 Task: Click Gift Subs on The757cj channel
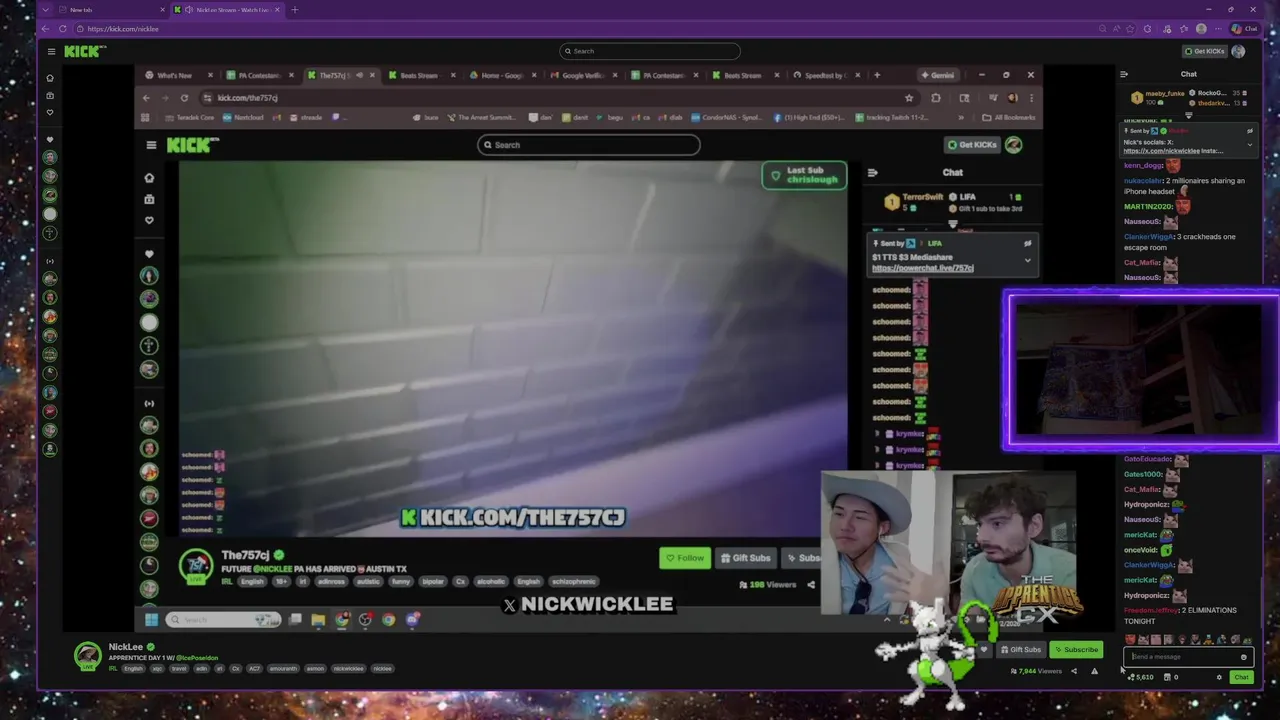pyautogui.click(x=746, y=558)
